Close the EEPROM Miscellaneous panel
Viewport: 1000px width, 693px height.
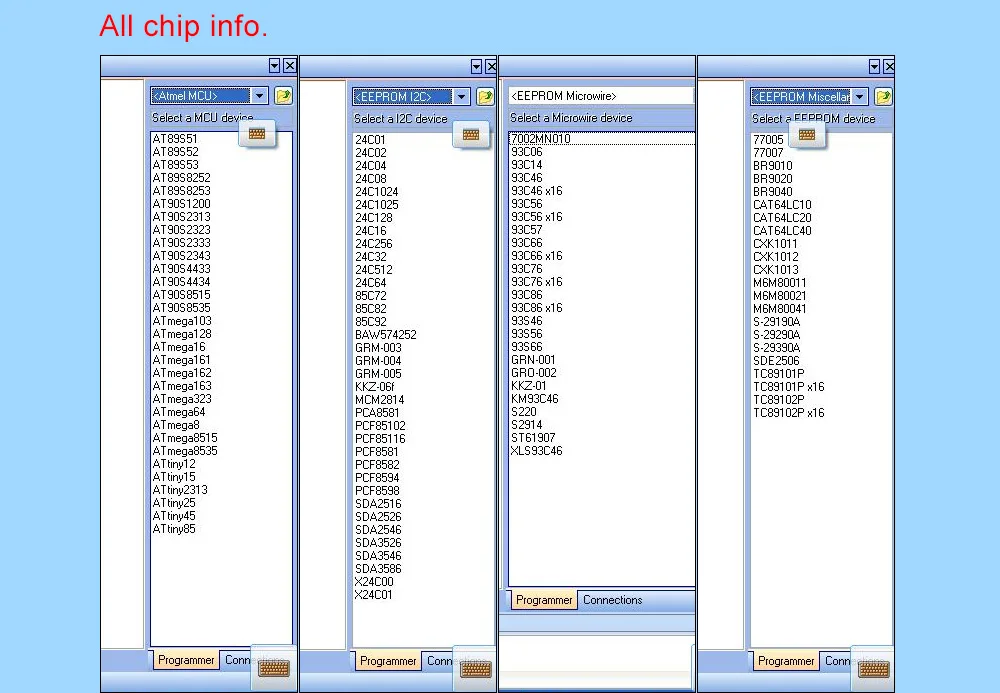coord(889,66)
